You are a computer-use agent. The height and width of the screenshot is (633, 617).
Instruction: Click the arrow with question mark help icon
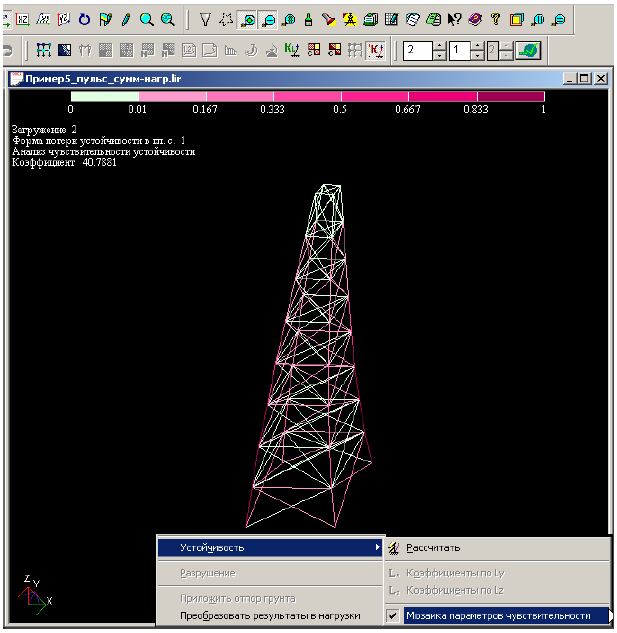pyautogui.click(x=454, y=19)
